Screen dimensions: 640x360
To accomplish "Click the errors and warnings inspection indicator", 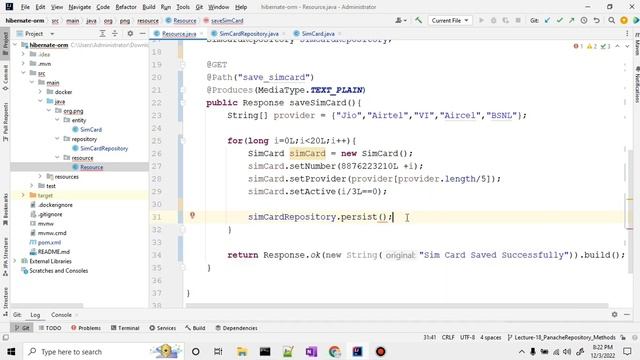I will pyautogui.click(x=592, y=46).
